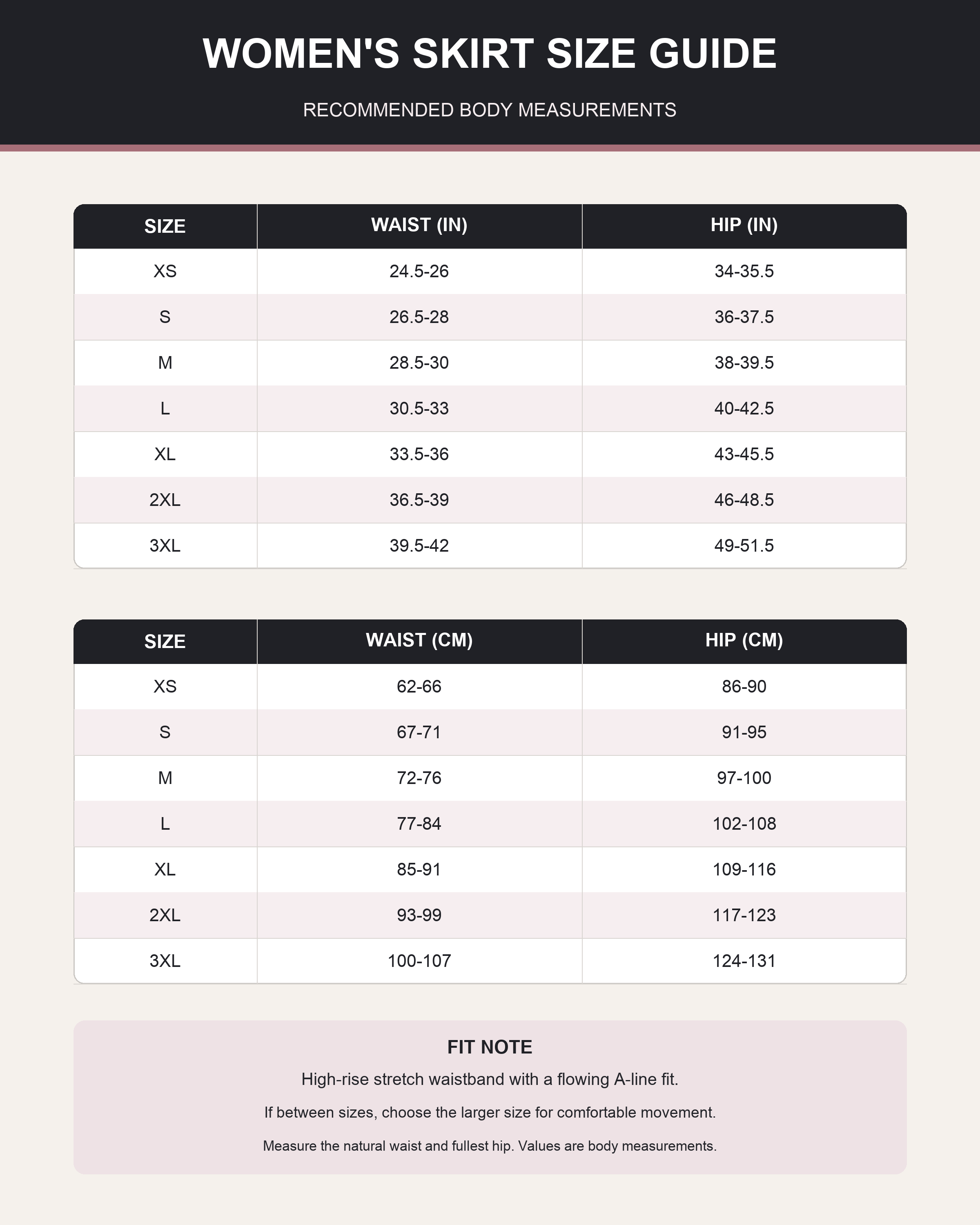Click hip value 102-108 for size L

pyautogui.click(x=744, y=824)
